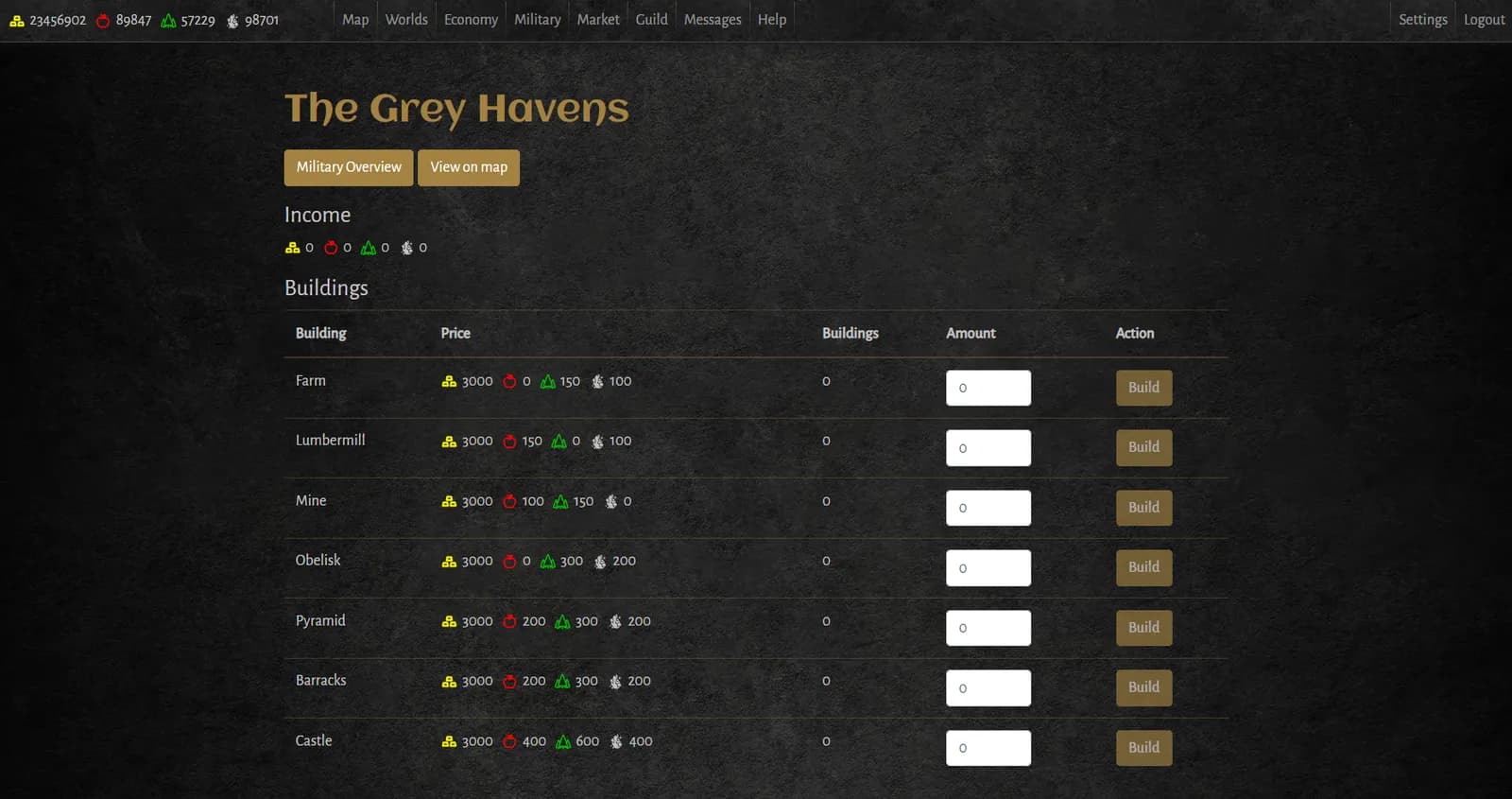Image resolution: width=1512 pixels, height=799 pixels.
Task: Open the Map menu
Action: (x=355, y=20)
